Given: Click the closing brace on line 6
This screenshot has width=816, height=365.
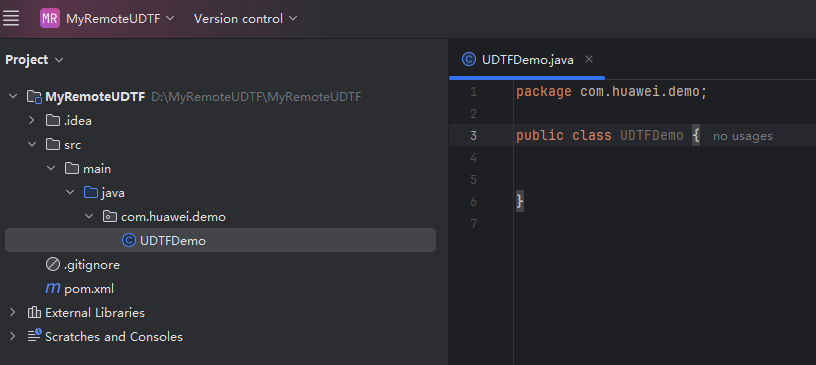Looking at the screenshot, I should [x=519, y=202].
